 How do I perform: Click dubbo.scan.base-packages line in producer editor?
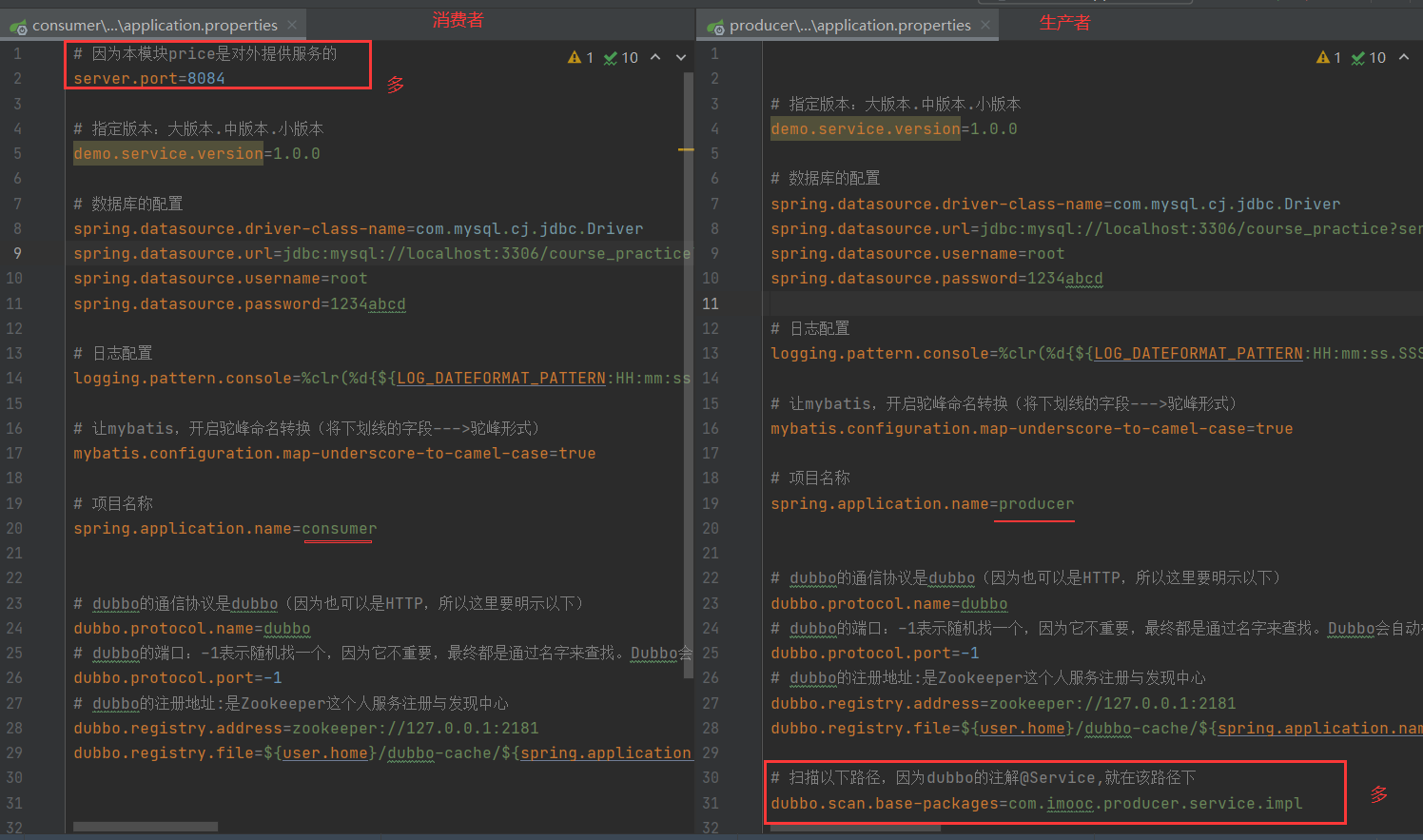1037,804
